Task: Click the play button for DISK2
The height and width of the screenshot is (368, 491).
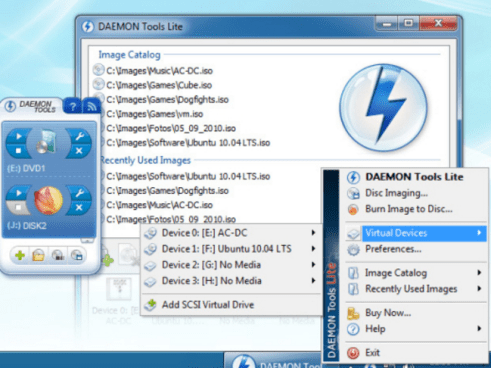Action: pyautogui.click(x=19, y=193)
